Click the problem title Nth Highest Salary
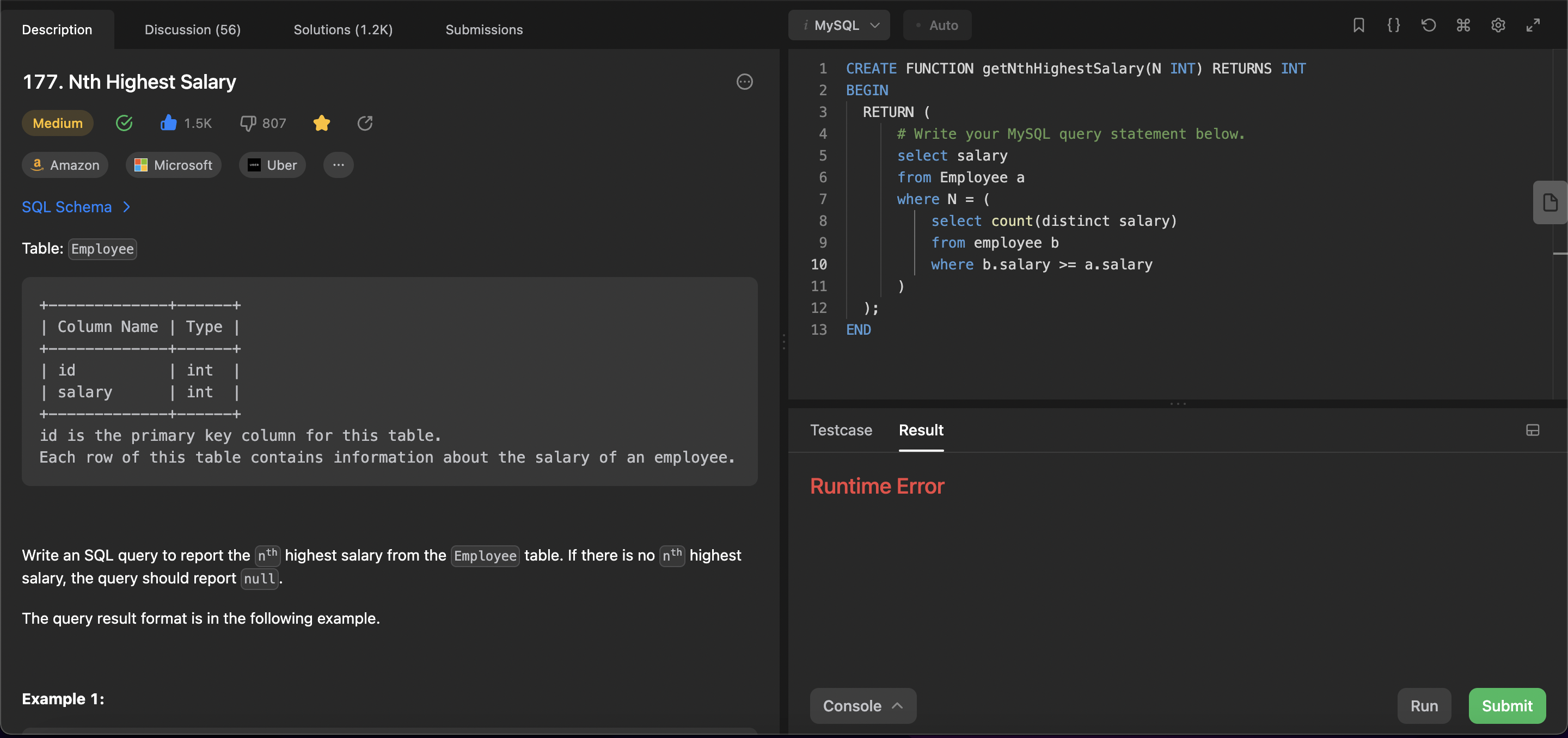Viewport: 1568px width, 738px height. 129,82
